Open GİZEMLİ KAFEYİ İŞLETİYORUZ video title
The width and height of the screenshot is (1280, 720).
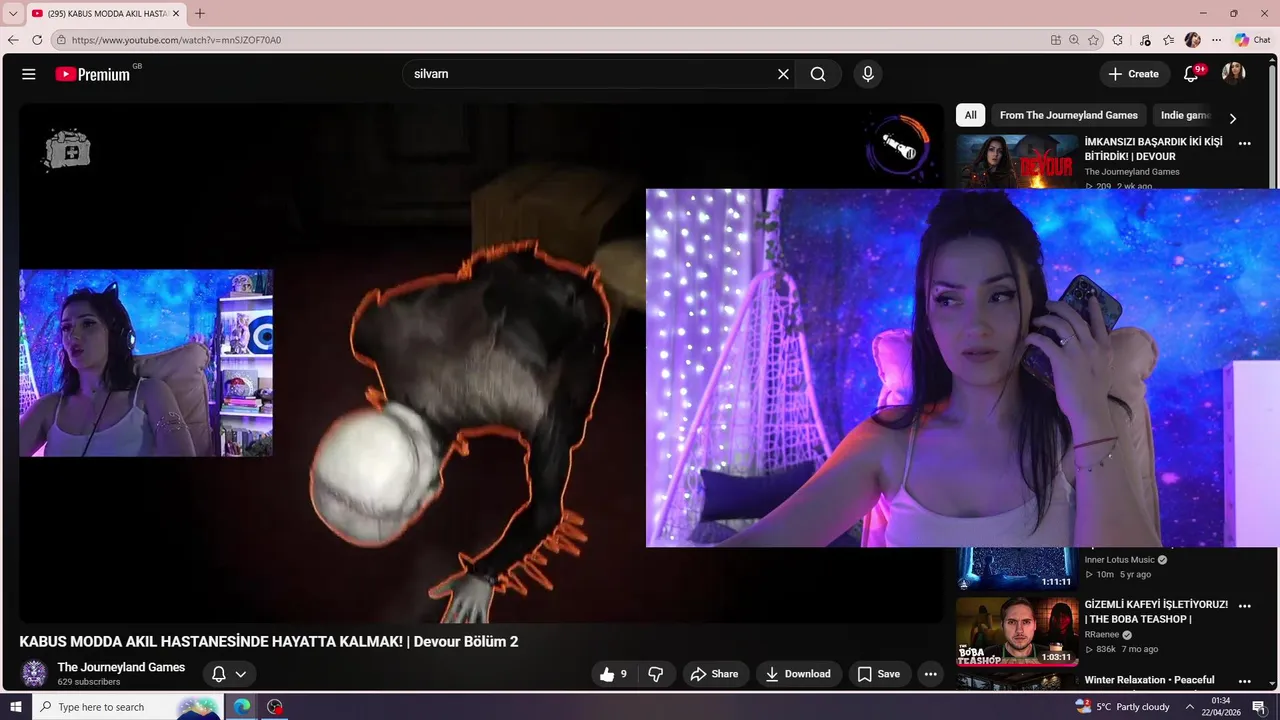(x=1157, y=611)
